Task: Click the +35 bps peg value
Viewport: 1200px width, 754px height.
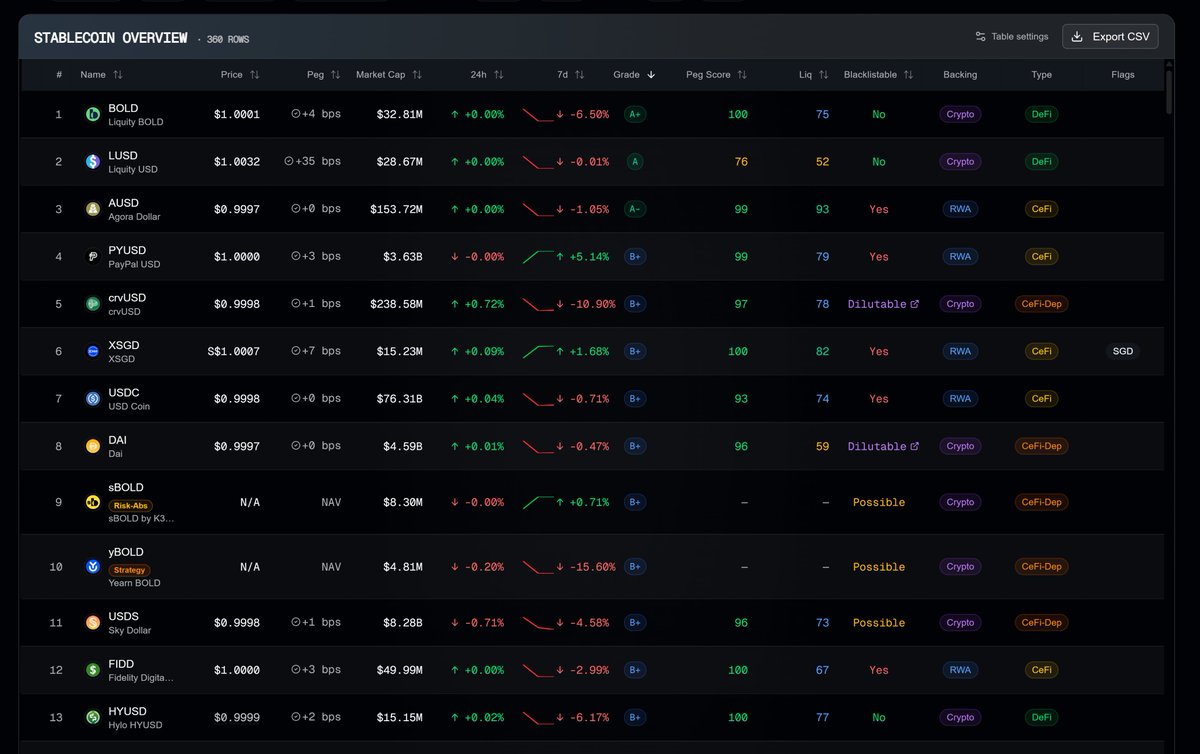Action: point(319,162)
